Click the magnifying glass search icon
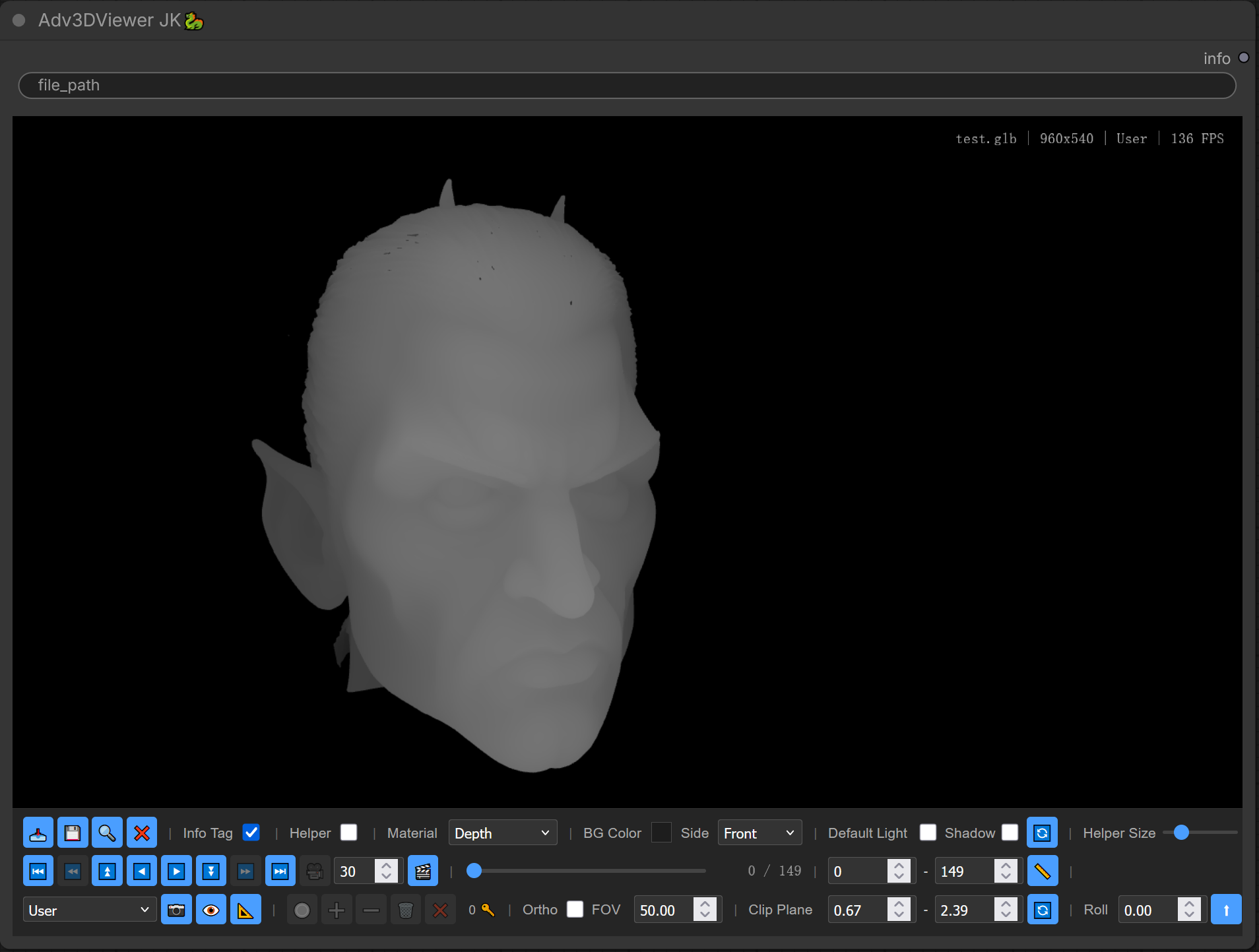1259x952 pixels. point(107,833)
